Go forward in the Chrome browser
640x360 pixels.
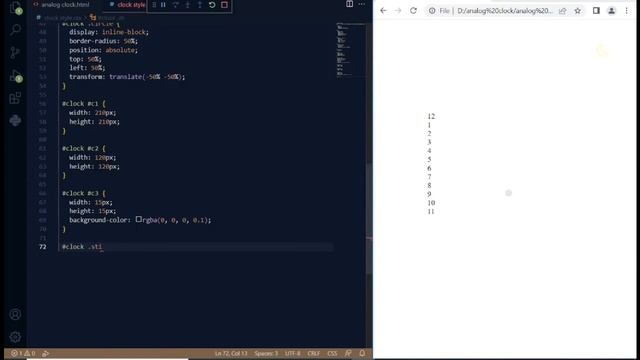point(398,11)
